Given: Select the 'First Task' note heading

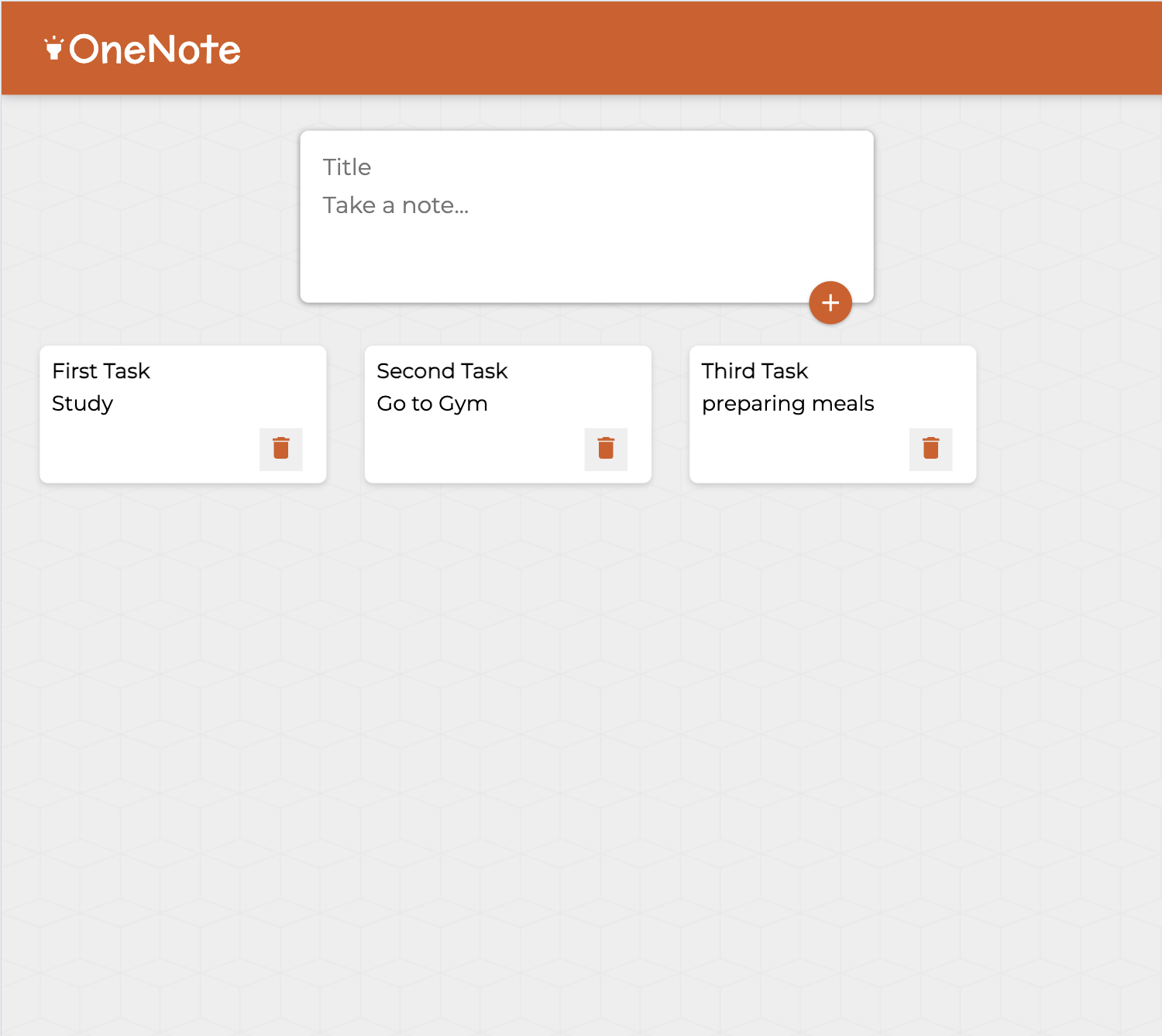Looking at the screenshot, I should (x=101, y=371).
